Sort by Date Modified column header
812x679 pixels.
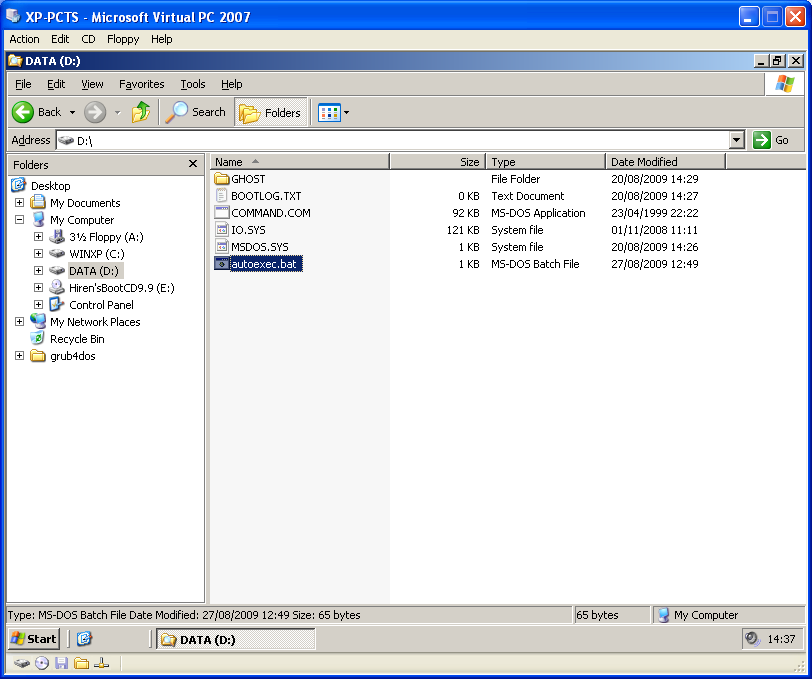[x=665, y=162]
